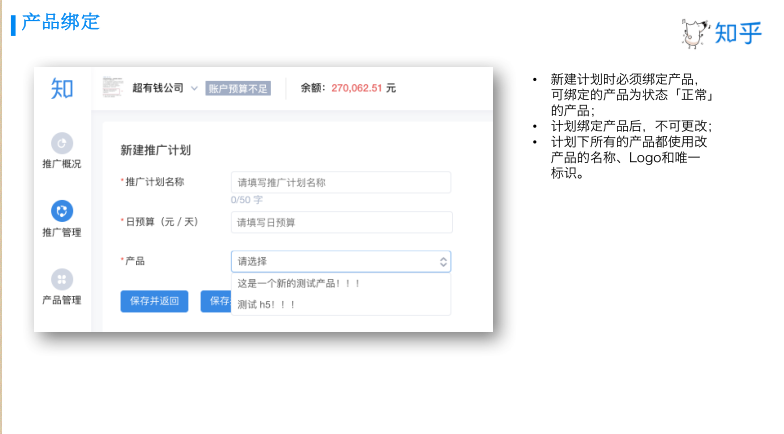
Task: Click the up-down arrows on 产品 select
Action: [443, 261]
